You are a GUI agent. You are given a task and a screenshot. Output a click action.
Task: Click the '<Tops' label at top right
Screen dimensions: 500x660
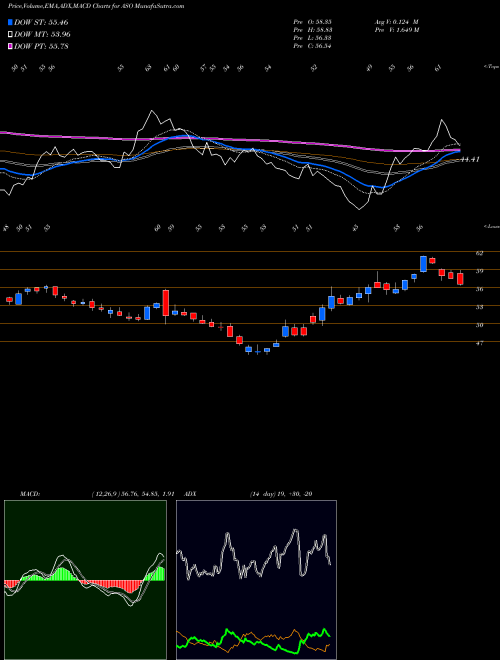coord(491,67)
